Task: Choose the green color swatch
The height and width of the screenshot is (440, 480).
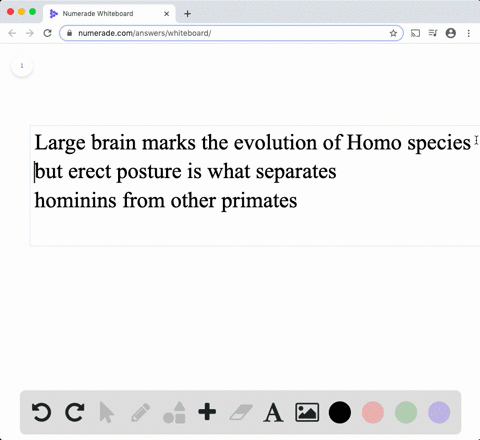Action: click(x=406, y=412)
